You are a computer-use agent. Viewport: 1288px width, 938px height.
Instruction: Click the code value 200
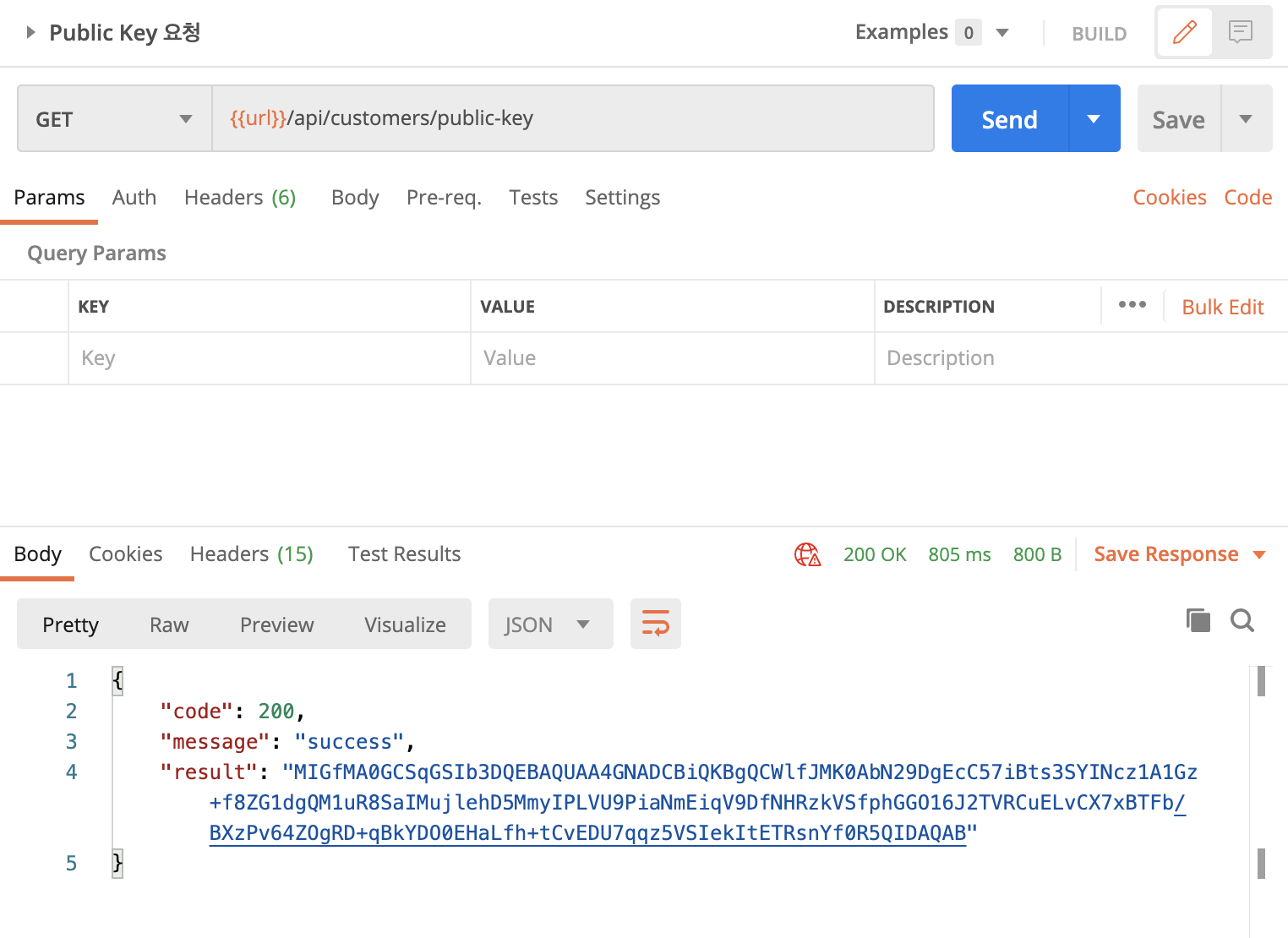coord(276,712)
